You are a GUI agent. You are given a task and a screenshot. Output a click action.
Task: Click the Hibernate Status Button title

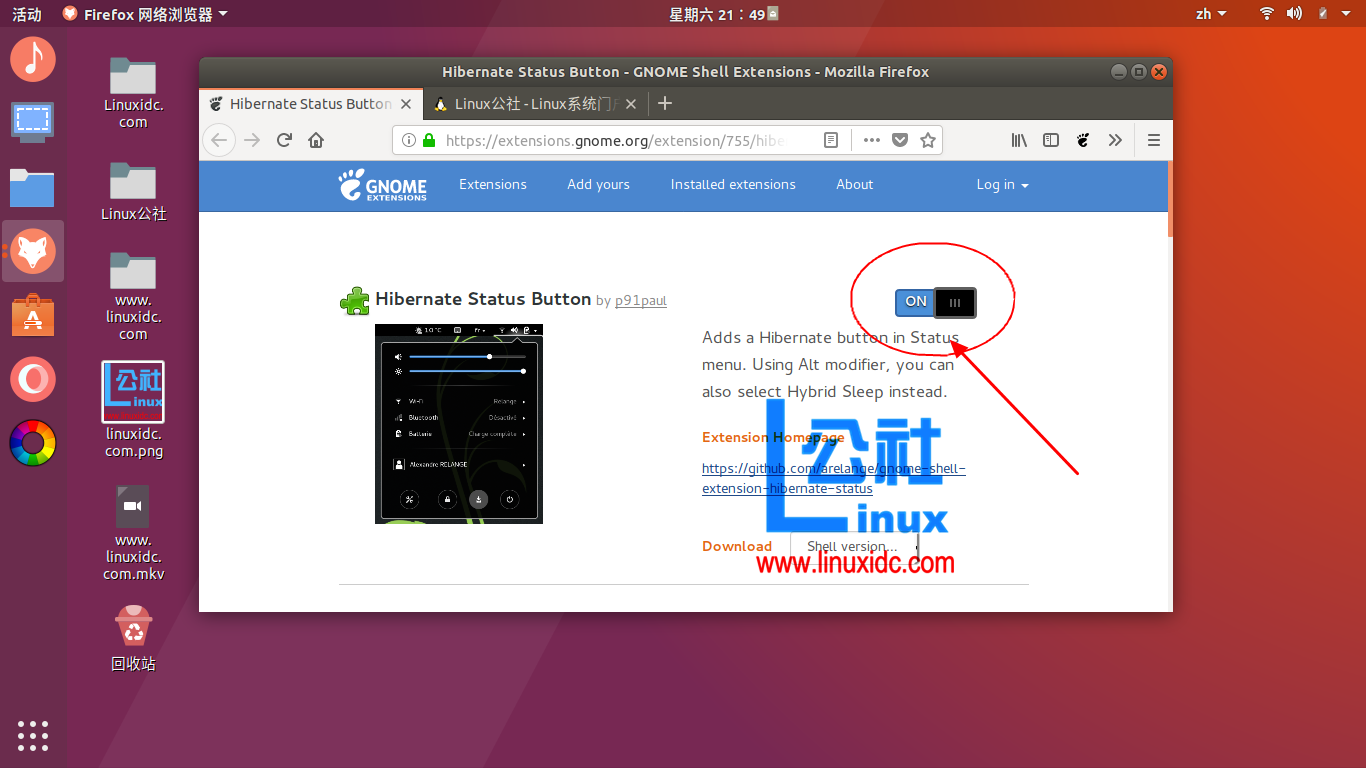[483, 299]
